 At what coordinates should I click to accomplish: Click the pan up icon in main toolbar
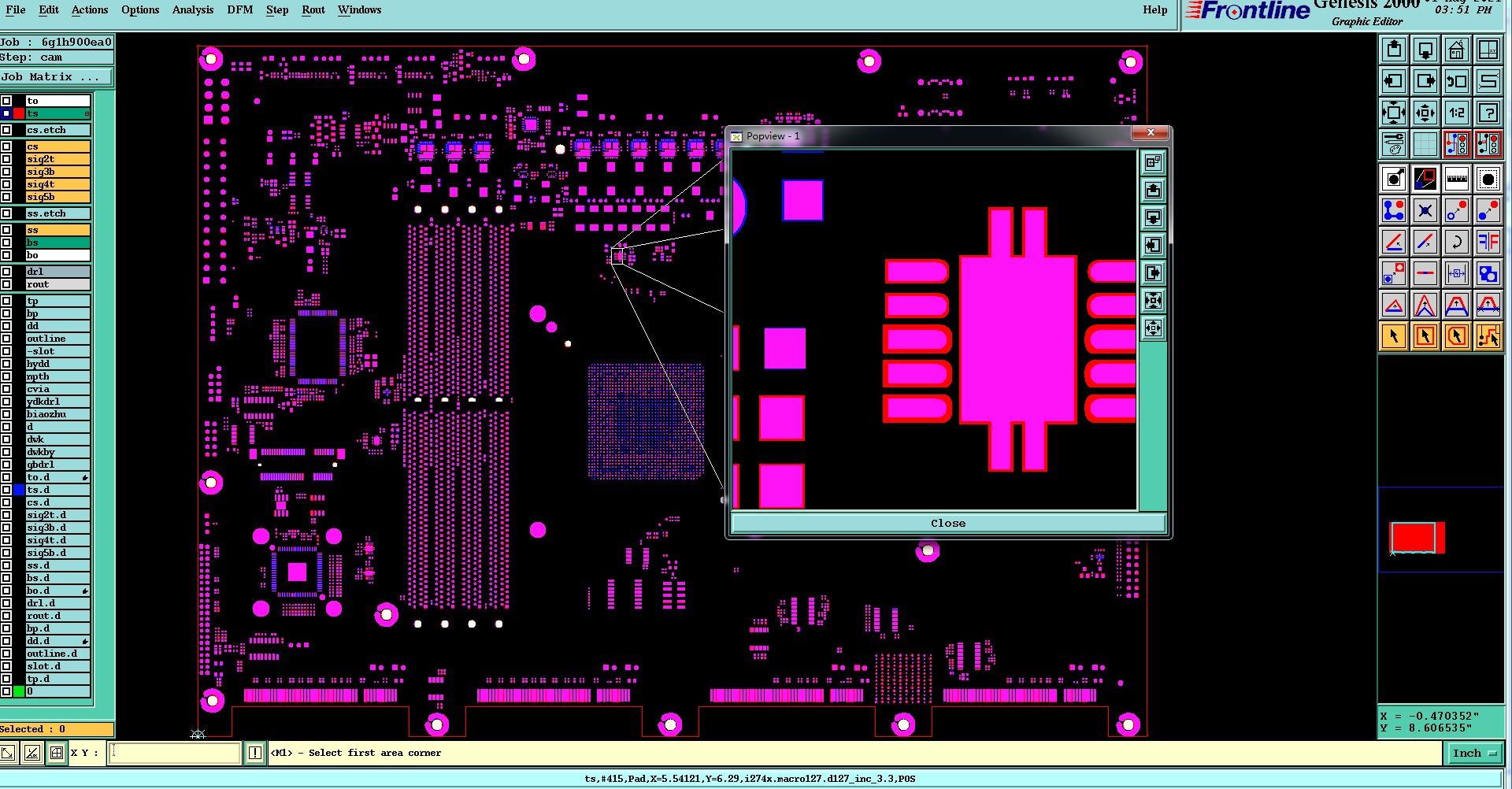(1394, 50)
